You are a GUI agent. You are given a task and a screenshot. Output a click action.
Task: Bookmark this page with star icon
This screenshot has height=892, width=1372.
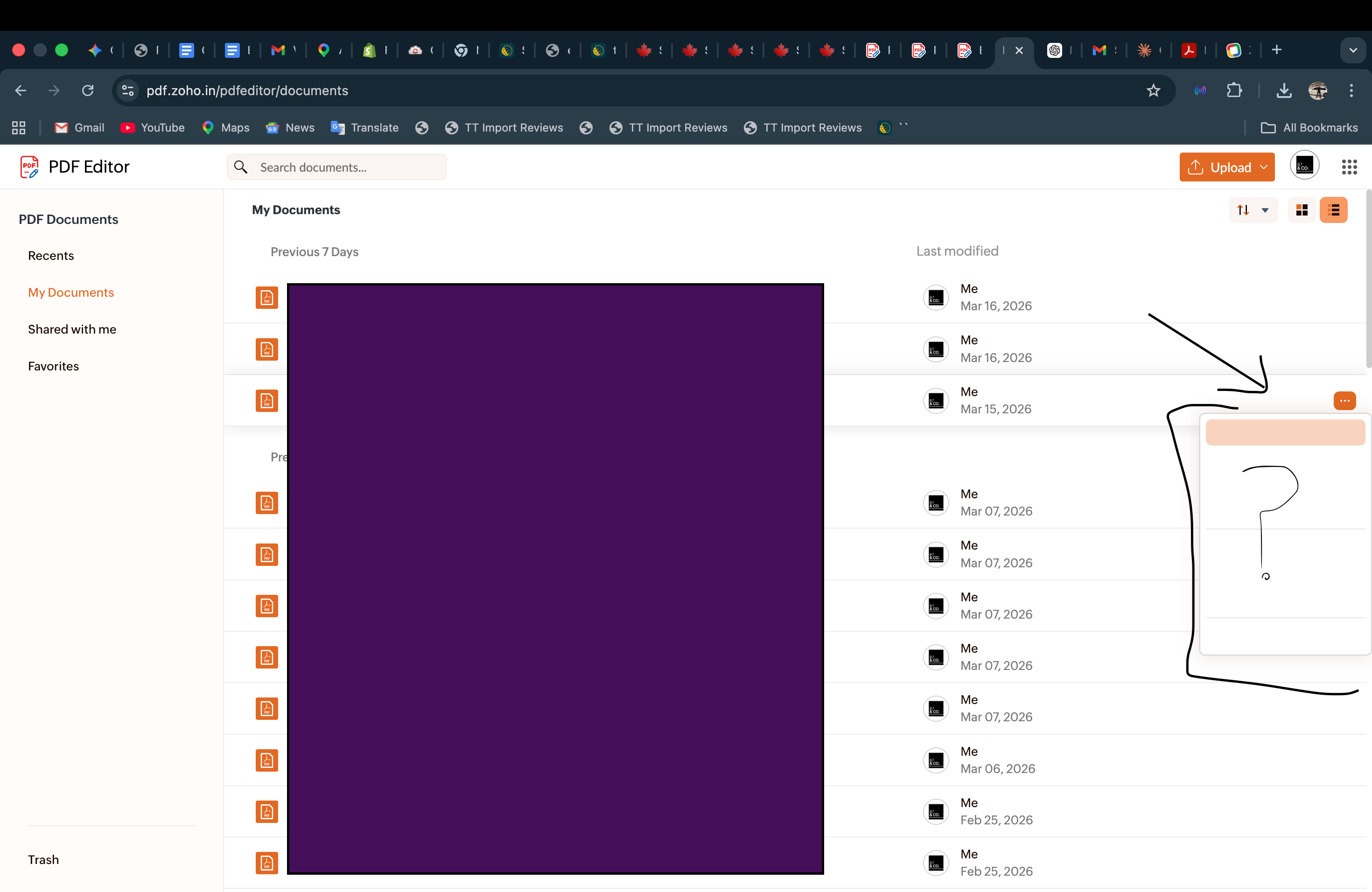(x=1153, y=91)
